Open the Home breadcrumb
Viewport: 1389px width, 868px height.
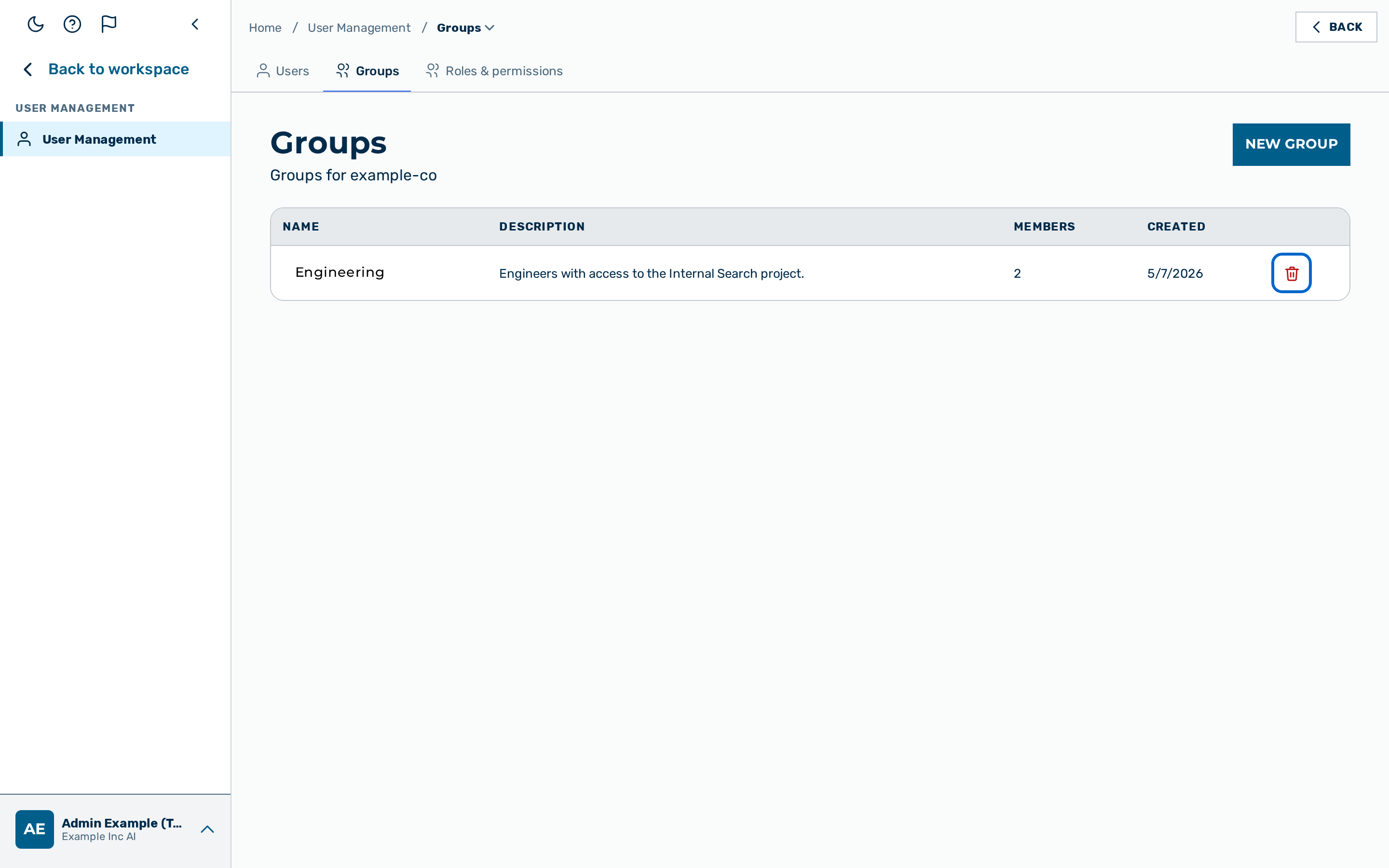(265, 27)
